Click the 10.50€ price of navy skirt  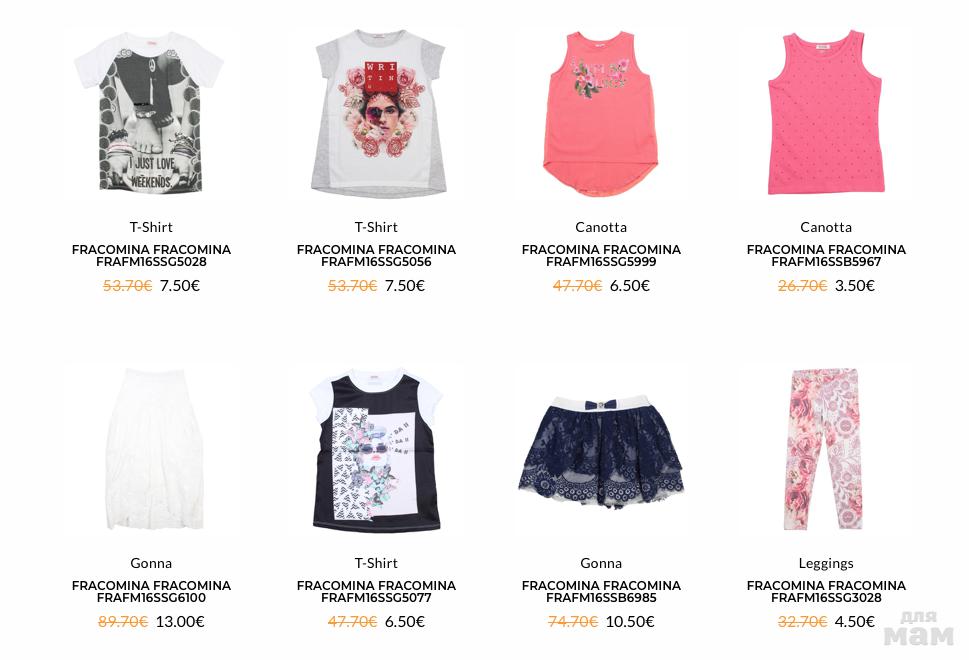[x=630, y=621]
